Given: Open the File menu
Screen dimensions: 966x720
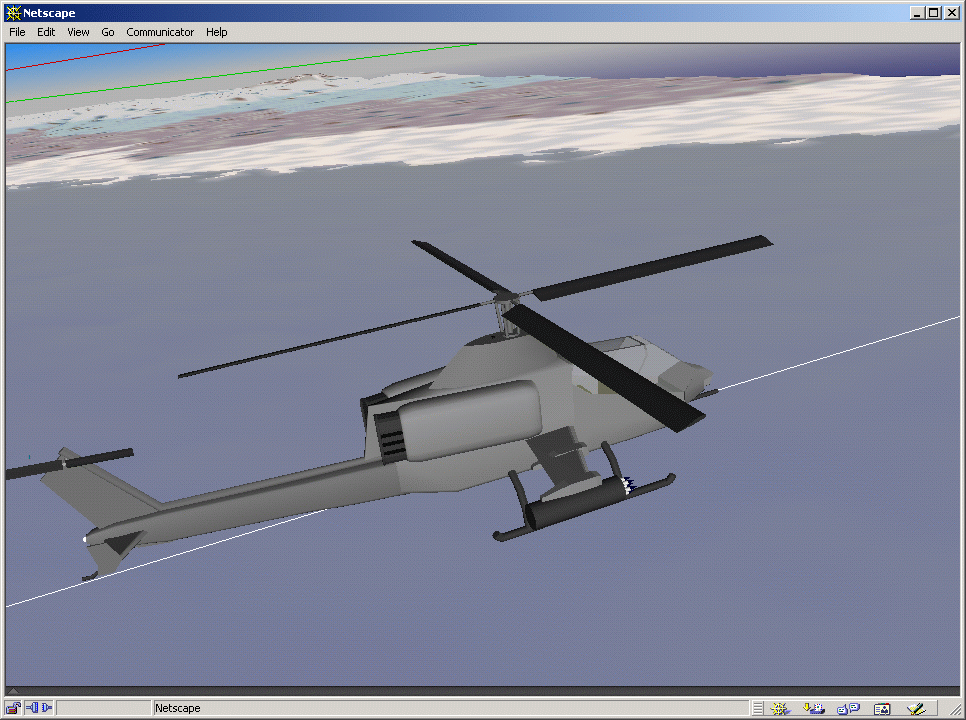Looking at the screenshot, I should (17, 32).
